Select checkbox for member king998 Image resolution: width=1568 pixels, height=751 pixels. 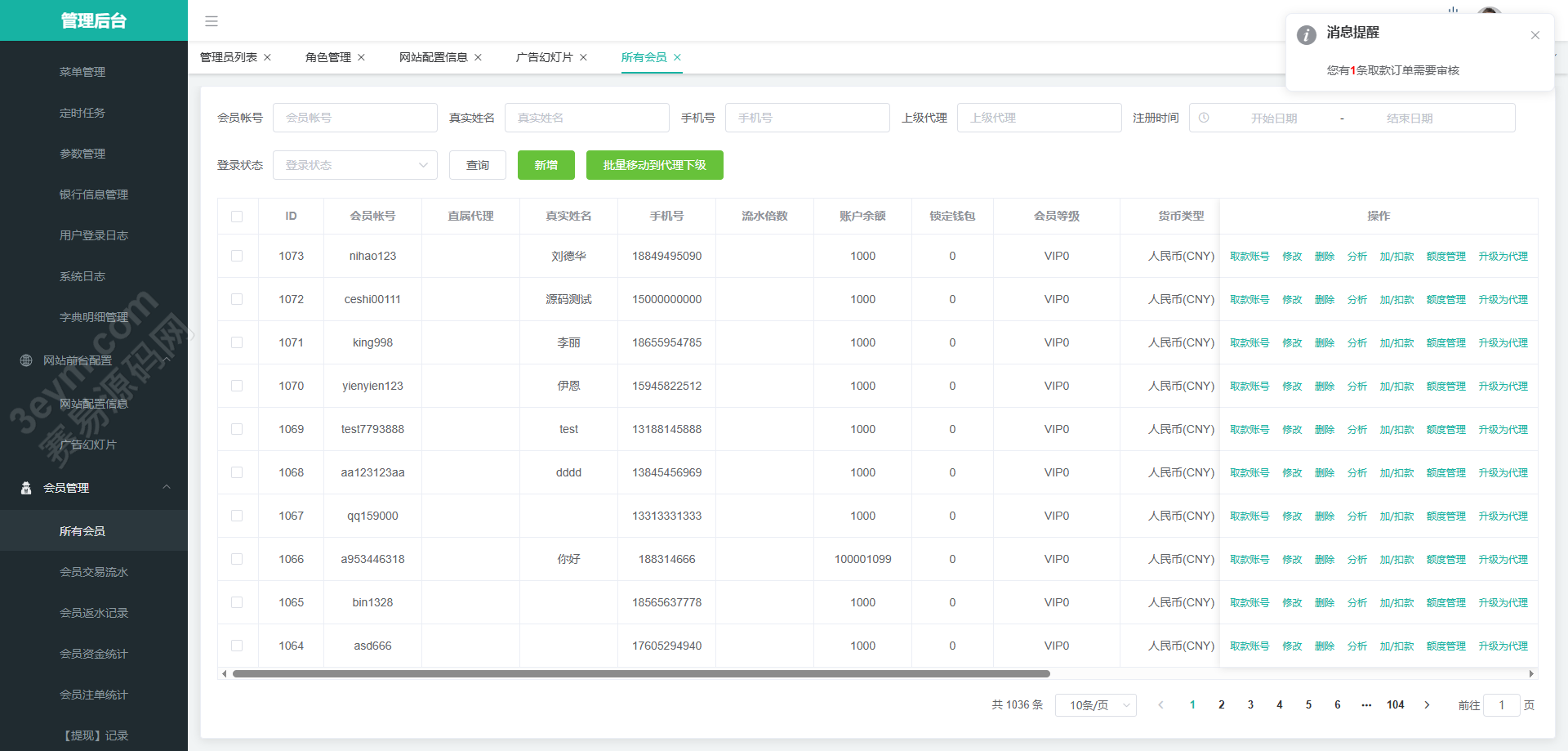[237, 342]
